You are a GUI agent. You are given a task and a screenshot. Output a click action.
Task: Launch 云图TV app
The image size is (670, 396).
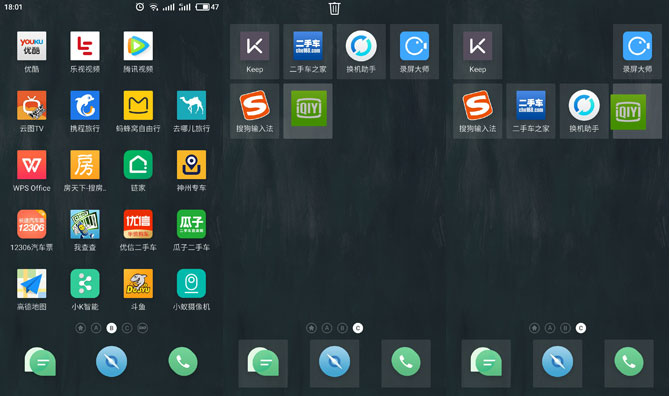[32, 105]
